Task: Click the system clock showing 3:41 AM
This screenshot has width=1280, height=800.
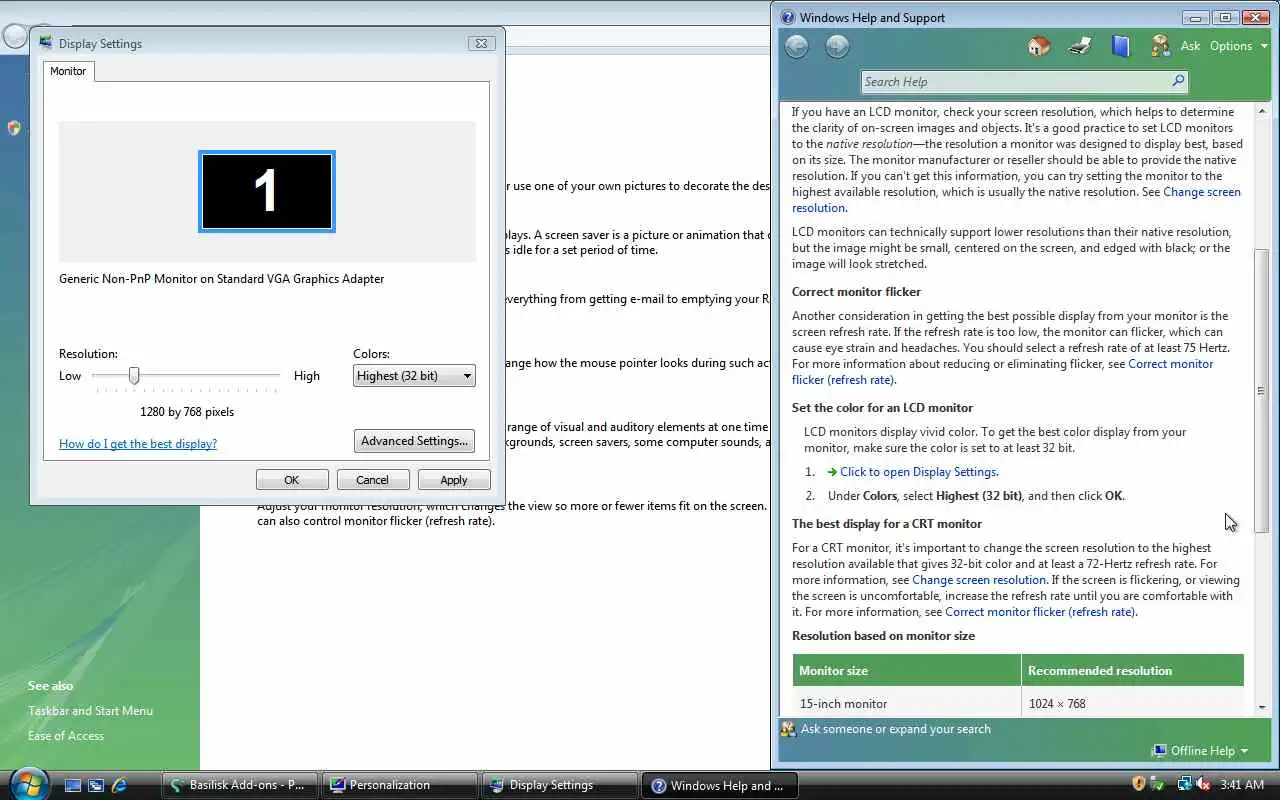Action: point(1243,785)
